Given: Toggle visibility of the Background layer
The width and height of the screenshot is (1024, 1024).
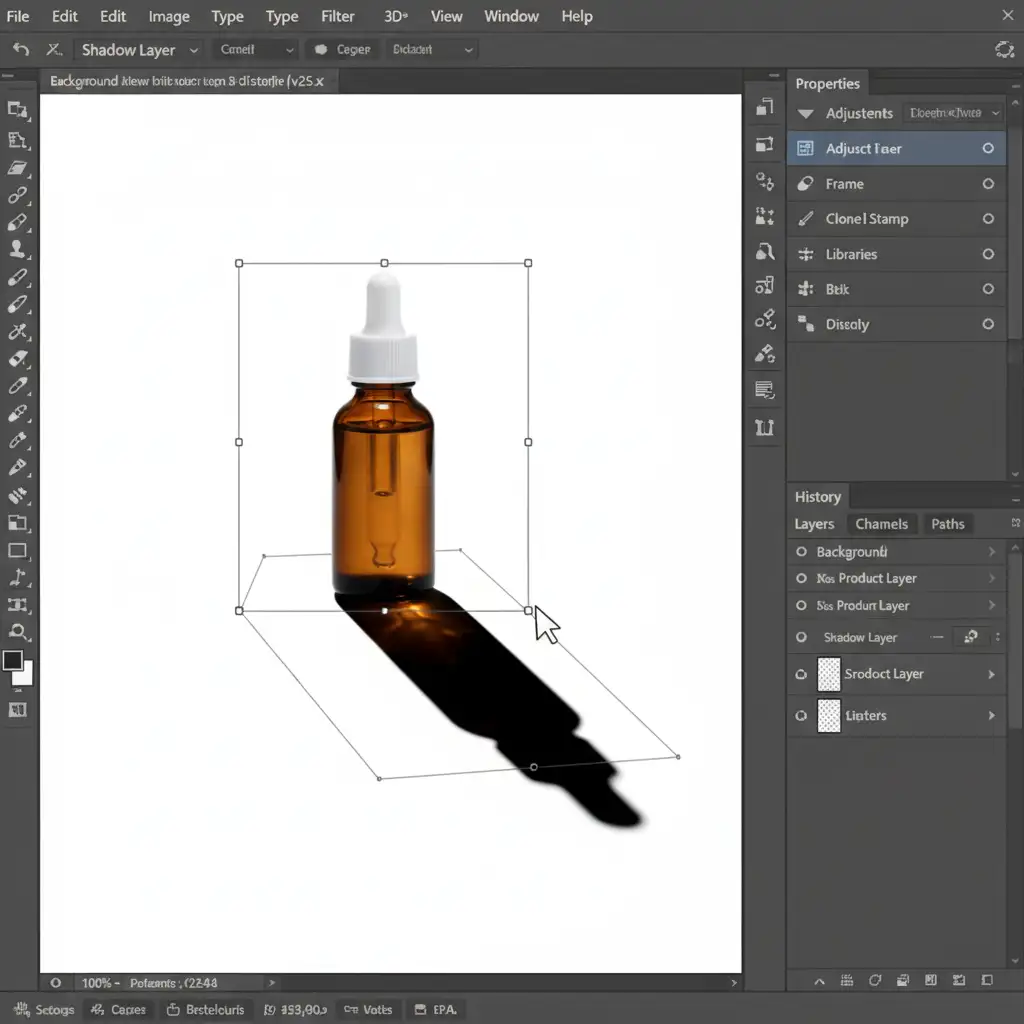Looking at the screenshot, I should coord(801,552).
